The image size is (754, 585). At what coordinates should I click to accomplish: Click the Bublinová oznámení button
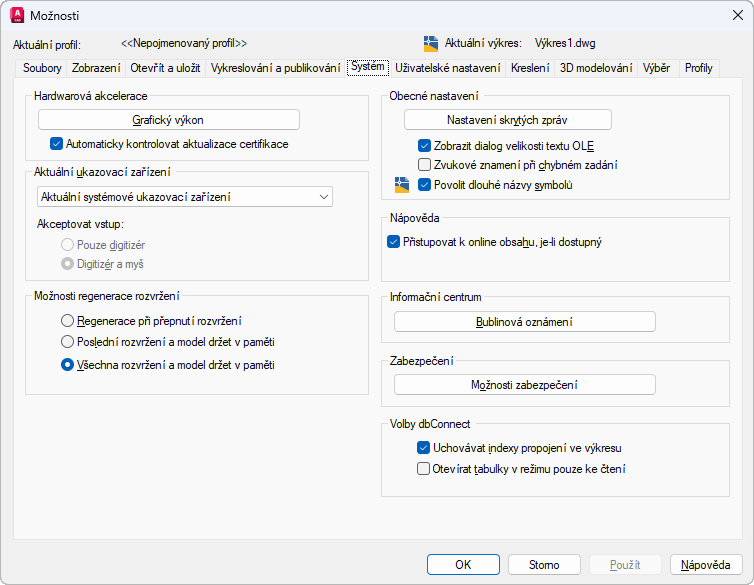[x=524, y=322]
